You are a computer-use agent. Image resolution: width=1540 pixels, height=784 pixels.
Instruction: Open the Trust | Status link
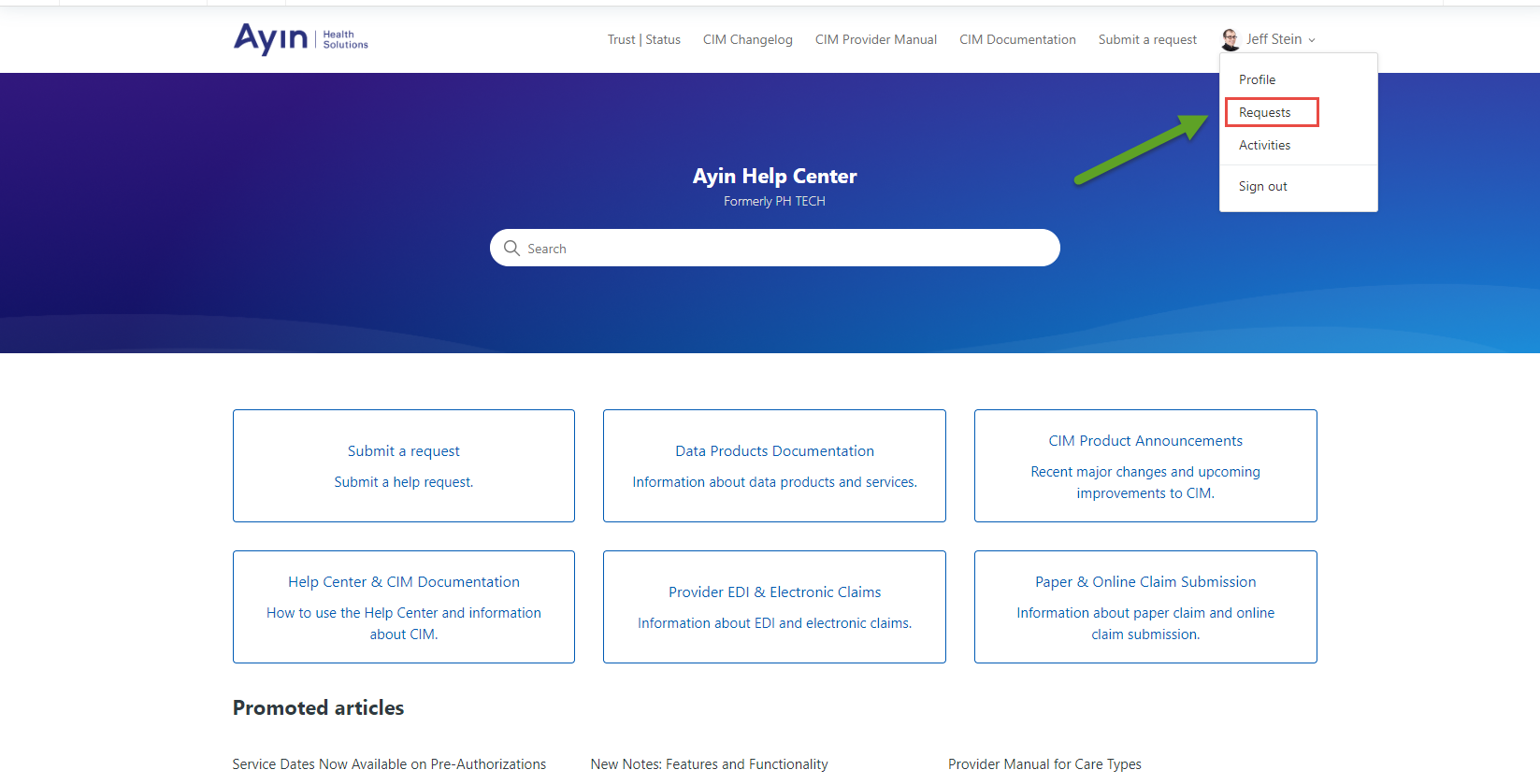644,39
